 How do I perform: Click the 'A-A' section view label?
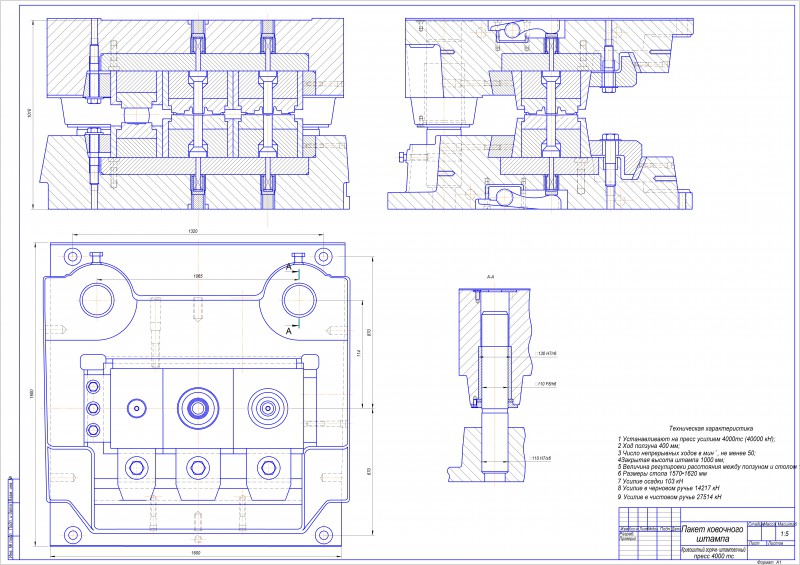(491, 277)
